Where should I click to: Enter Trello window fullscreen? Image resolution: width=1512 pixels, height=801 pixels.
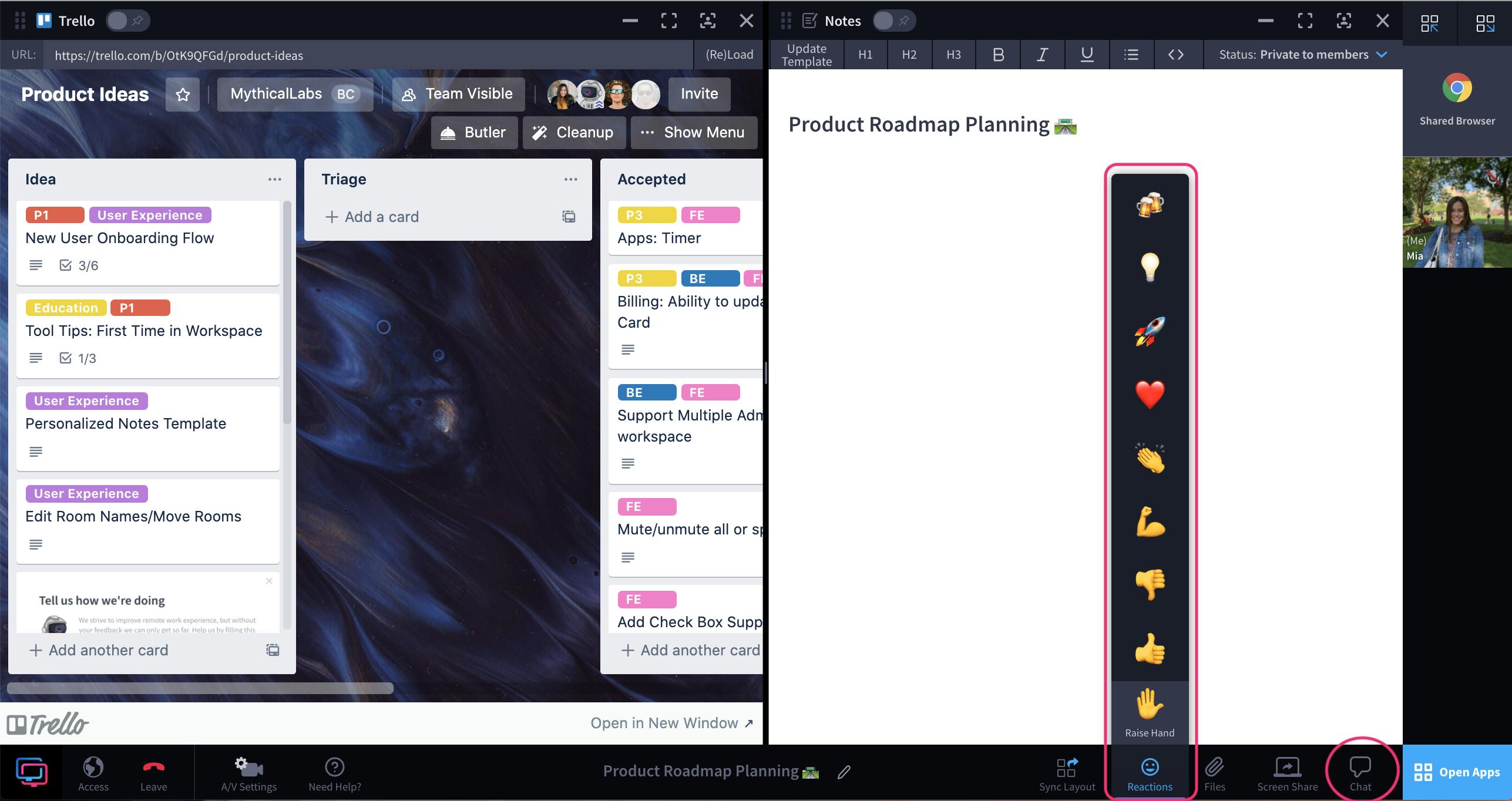pos(668,21)
